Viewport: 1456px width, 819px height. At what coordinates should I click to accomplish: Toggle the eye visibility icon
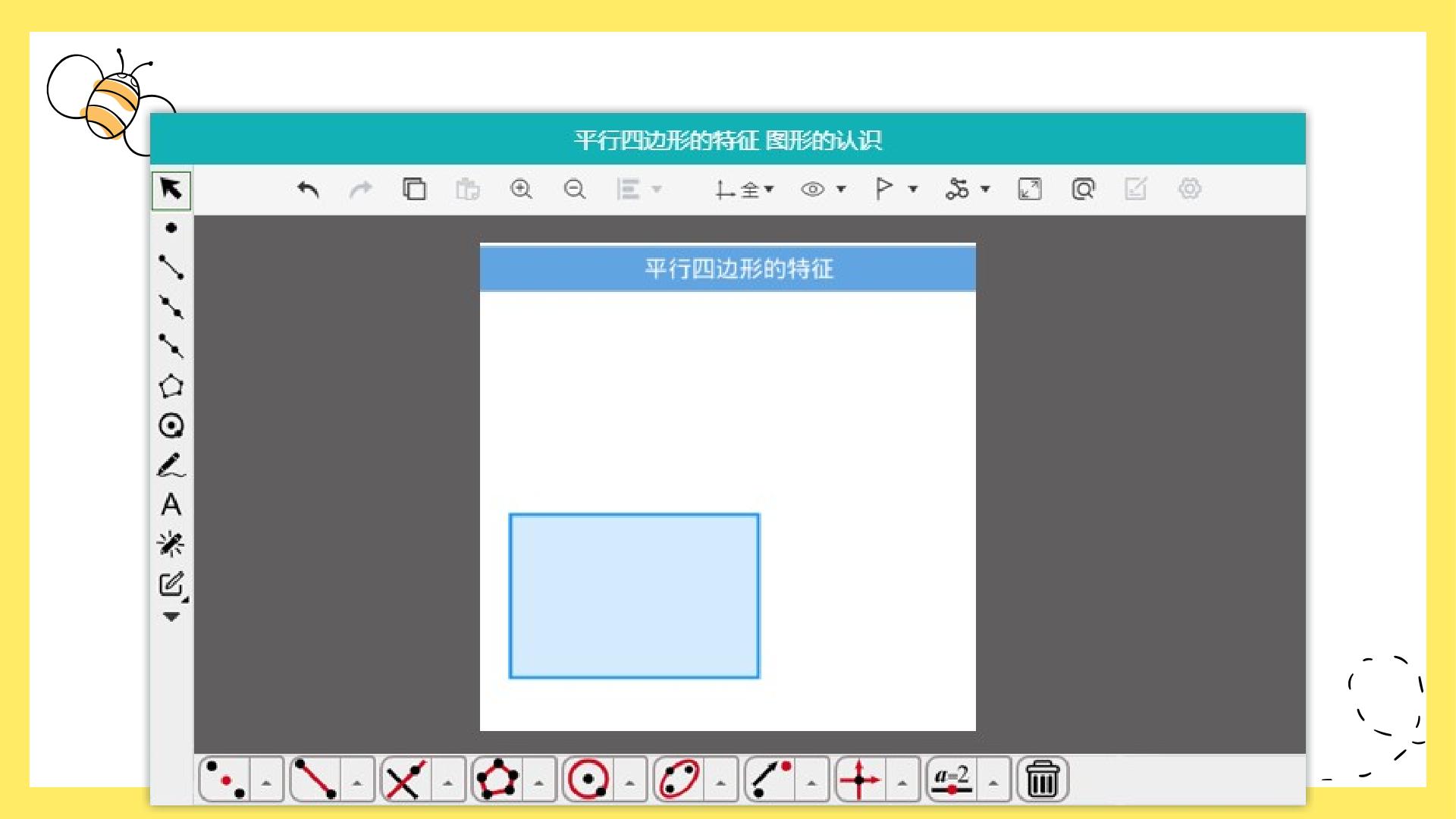[x=812, y=189]
